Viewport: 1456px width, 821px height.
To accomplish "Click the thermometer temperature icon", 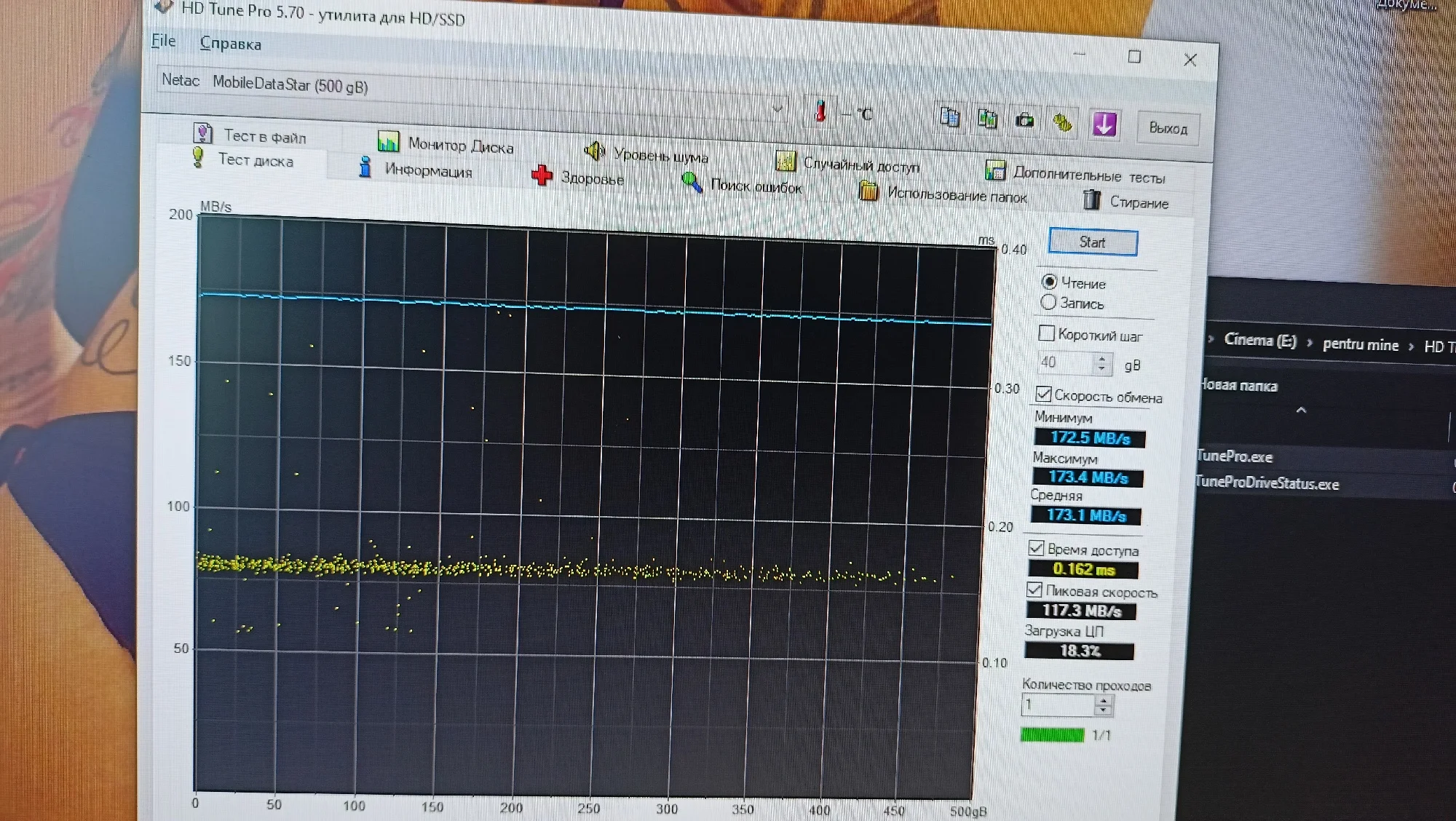I will coord(821,111).
